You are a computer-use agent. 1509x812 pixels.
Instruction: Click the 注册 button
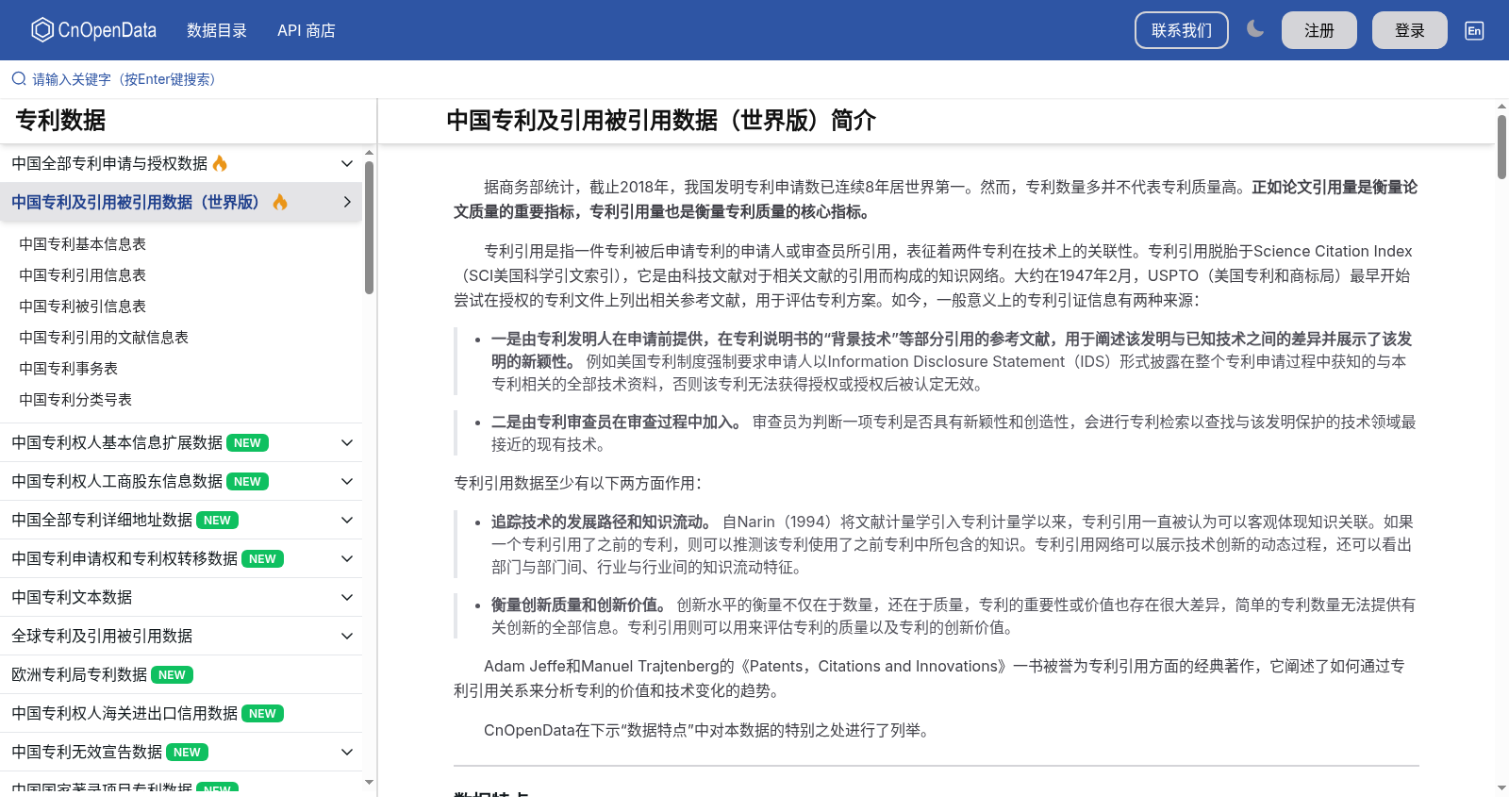point(1319,30)
